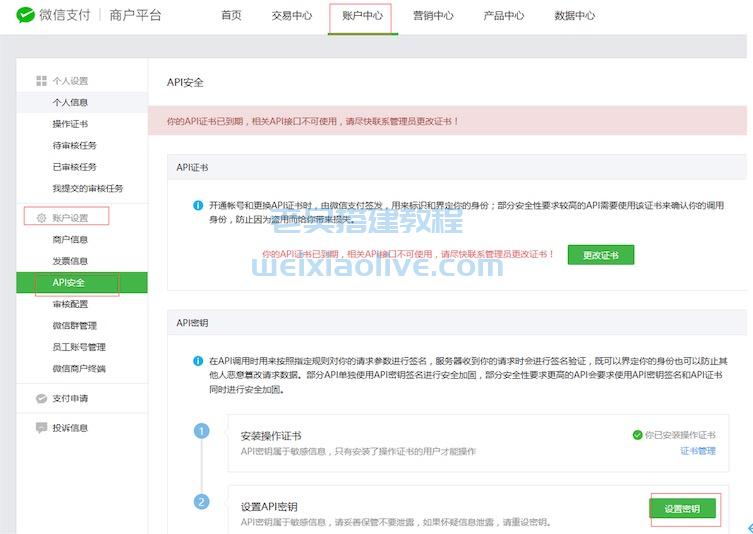Open 待审核任务 in the sidebar

[x=74, y=146]
